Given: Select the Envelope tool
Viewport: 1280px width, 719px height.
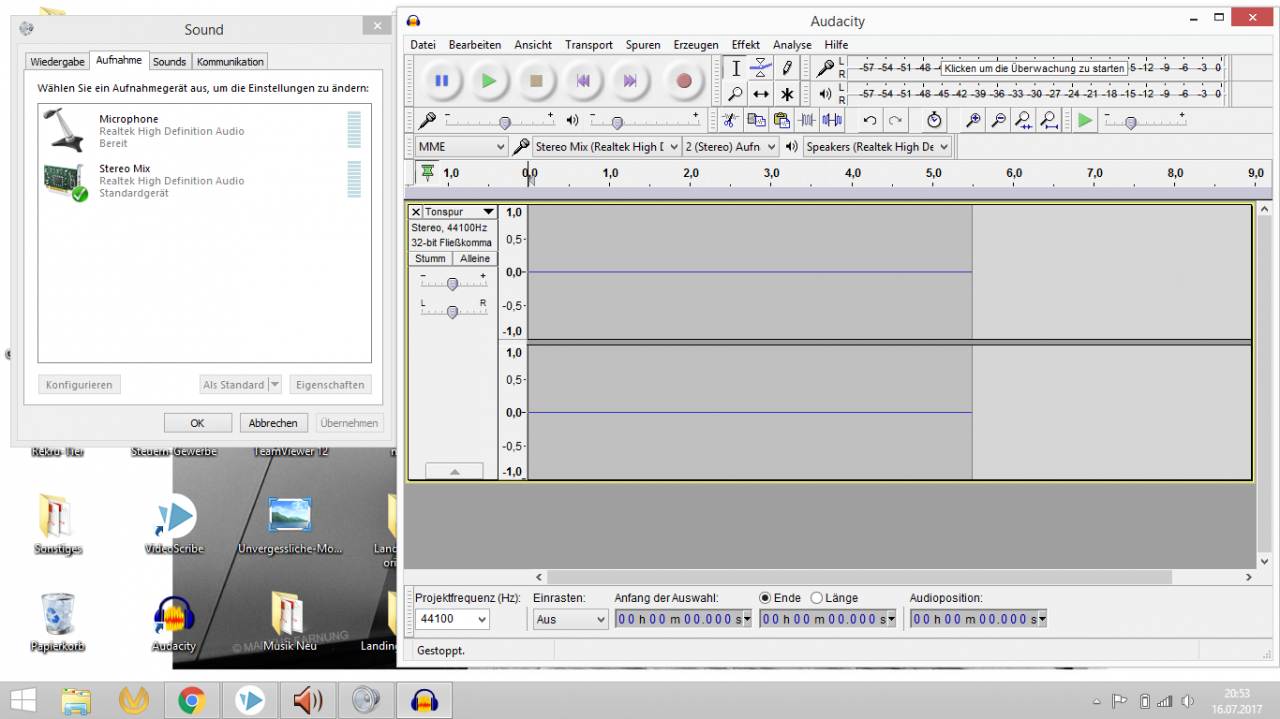Looking at the screenshot, I should (761, 68).
